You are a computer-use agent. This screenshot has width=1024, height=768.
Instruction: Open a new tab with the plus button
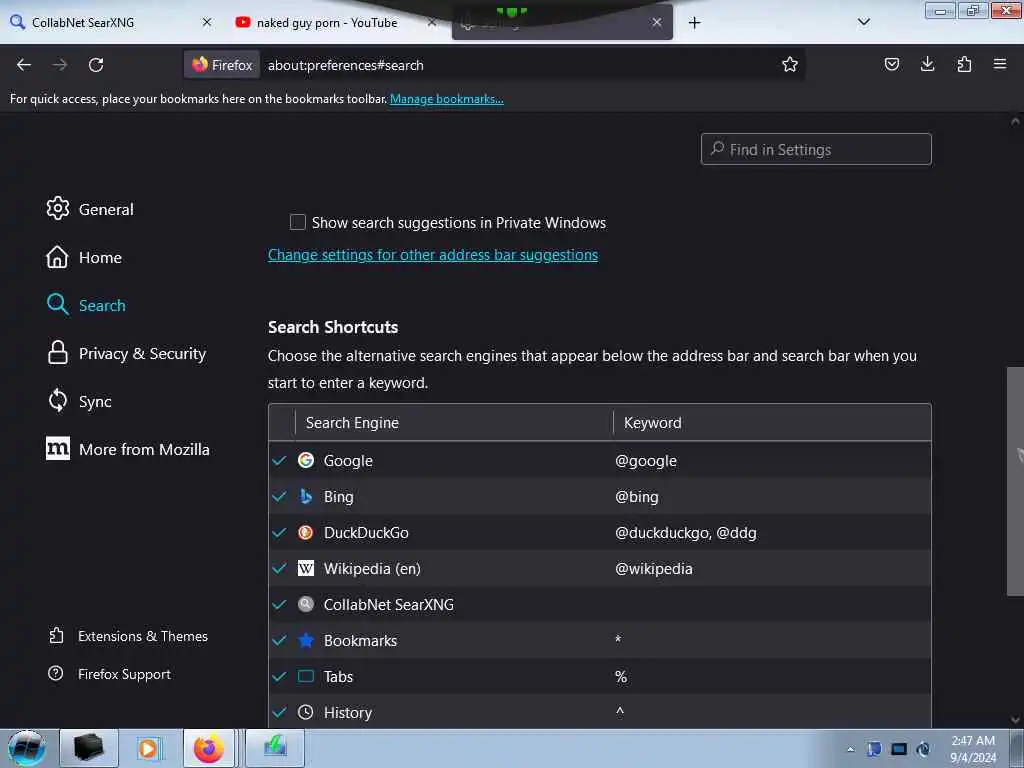click(x=694, y=23)
